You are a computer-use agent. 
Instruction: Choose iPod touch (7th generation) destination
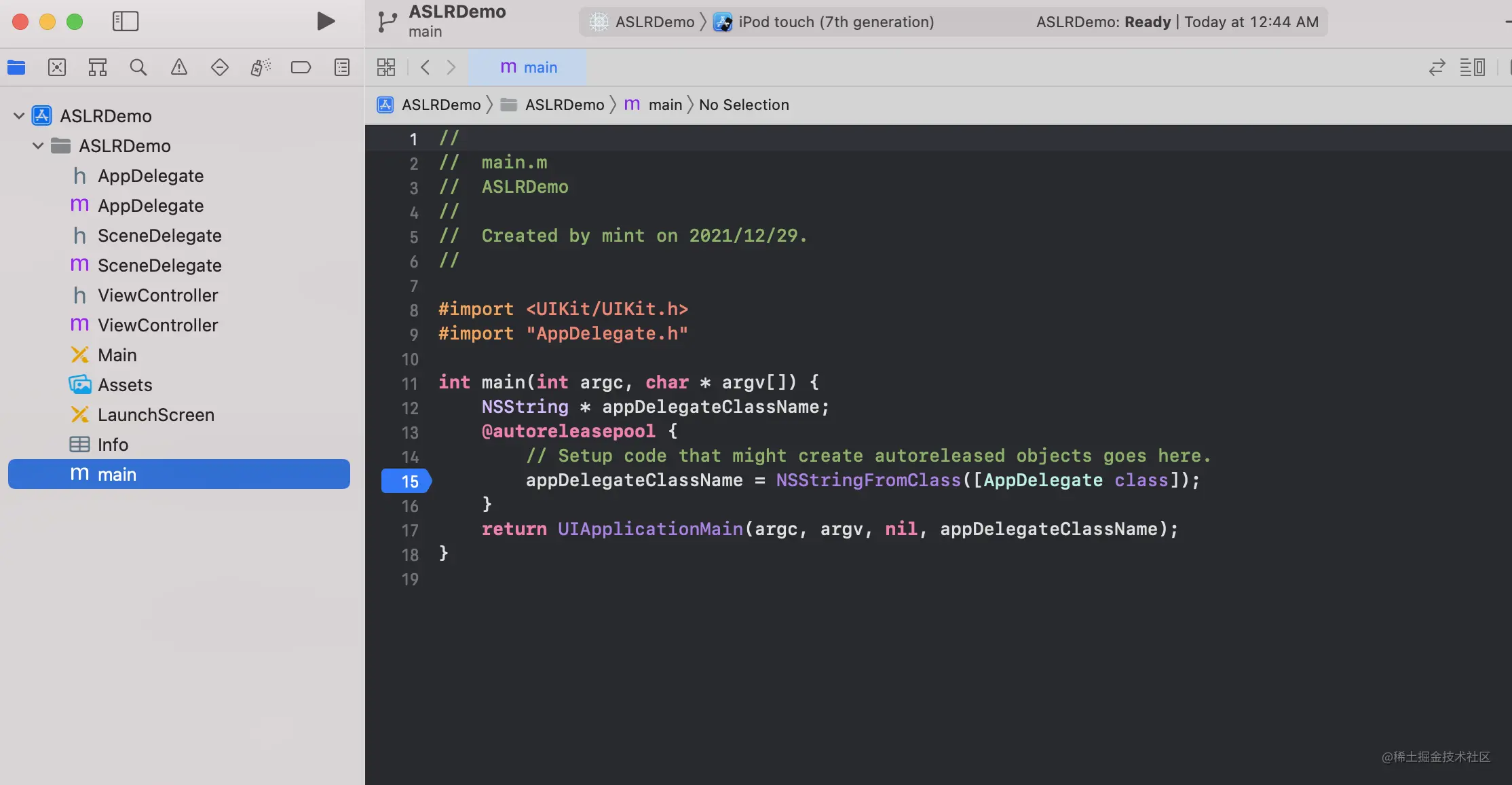coord(824,22)
